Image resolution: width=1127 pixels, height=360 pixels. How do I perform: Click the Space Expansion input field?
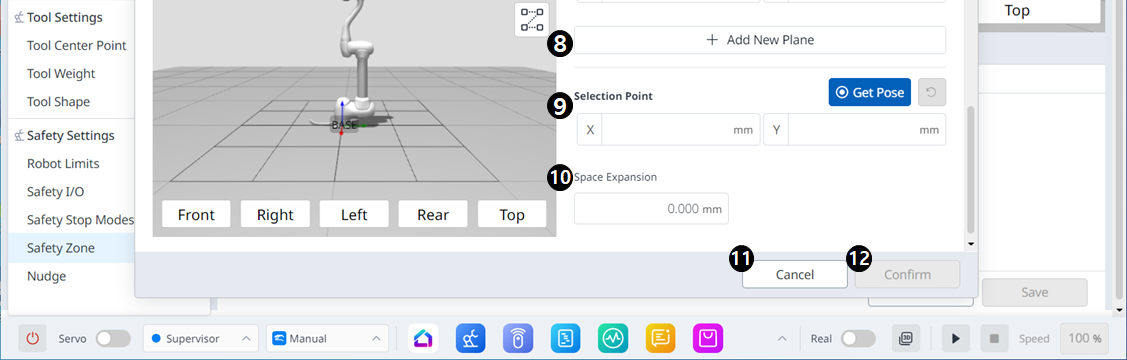coord(651,208)
